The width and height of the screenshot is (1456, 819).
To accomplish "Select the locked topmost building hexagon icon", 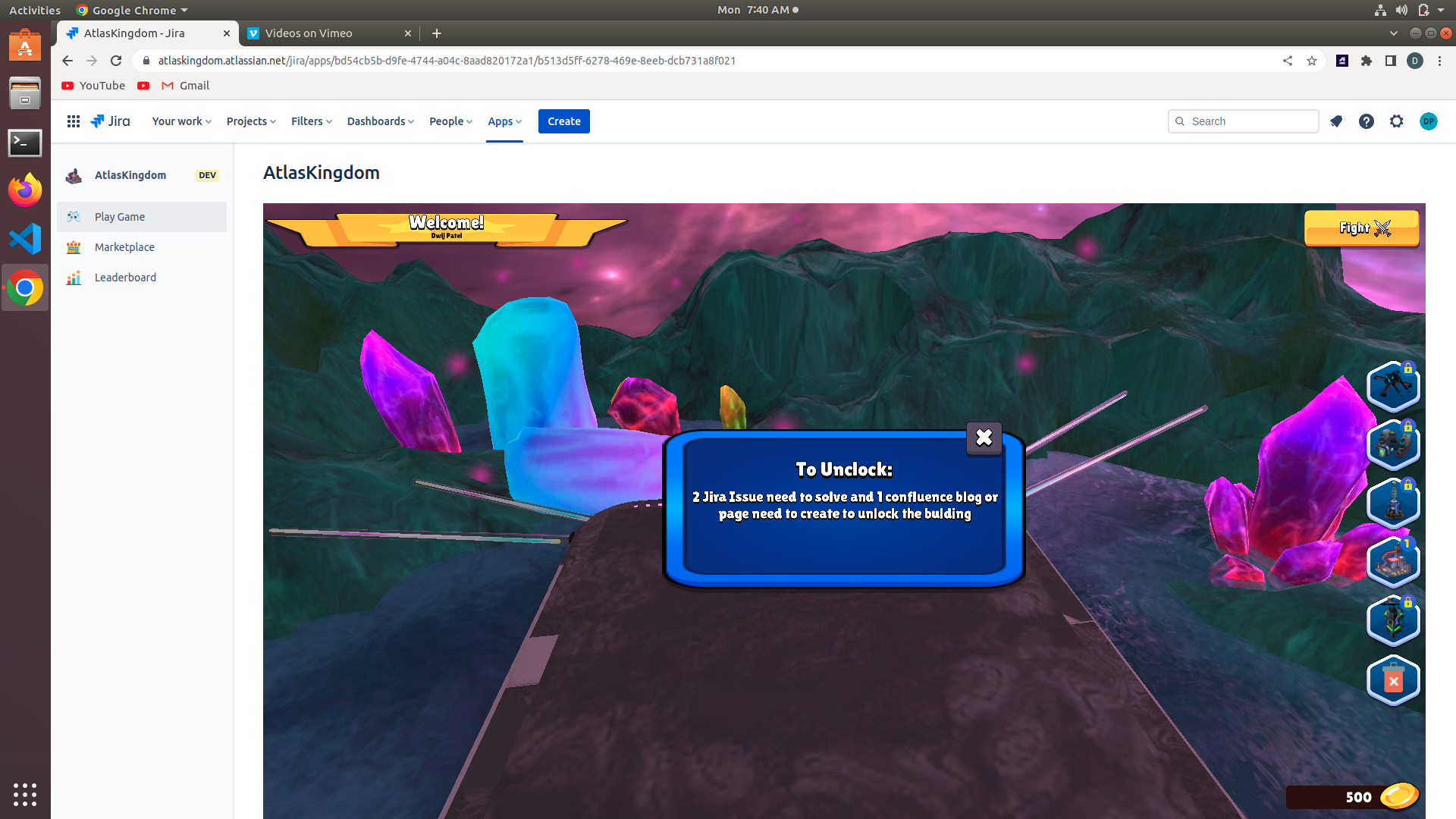I will [1393, 386].
